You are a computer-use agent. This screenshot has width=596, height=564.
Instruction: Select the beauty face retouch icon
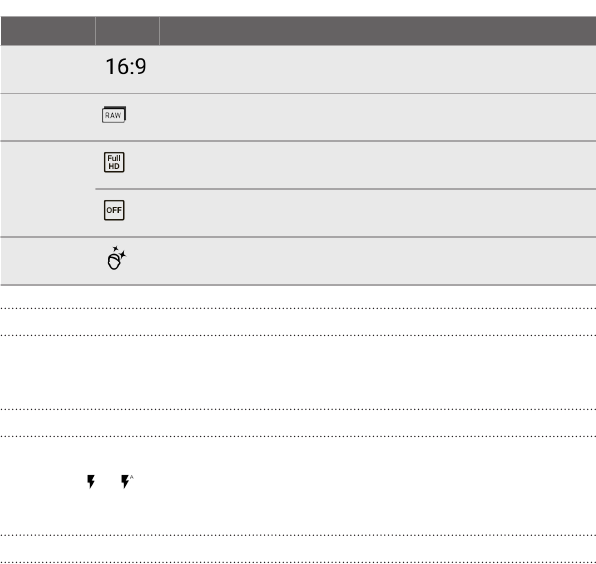[116, 258]
